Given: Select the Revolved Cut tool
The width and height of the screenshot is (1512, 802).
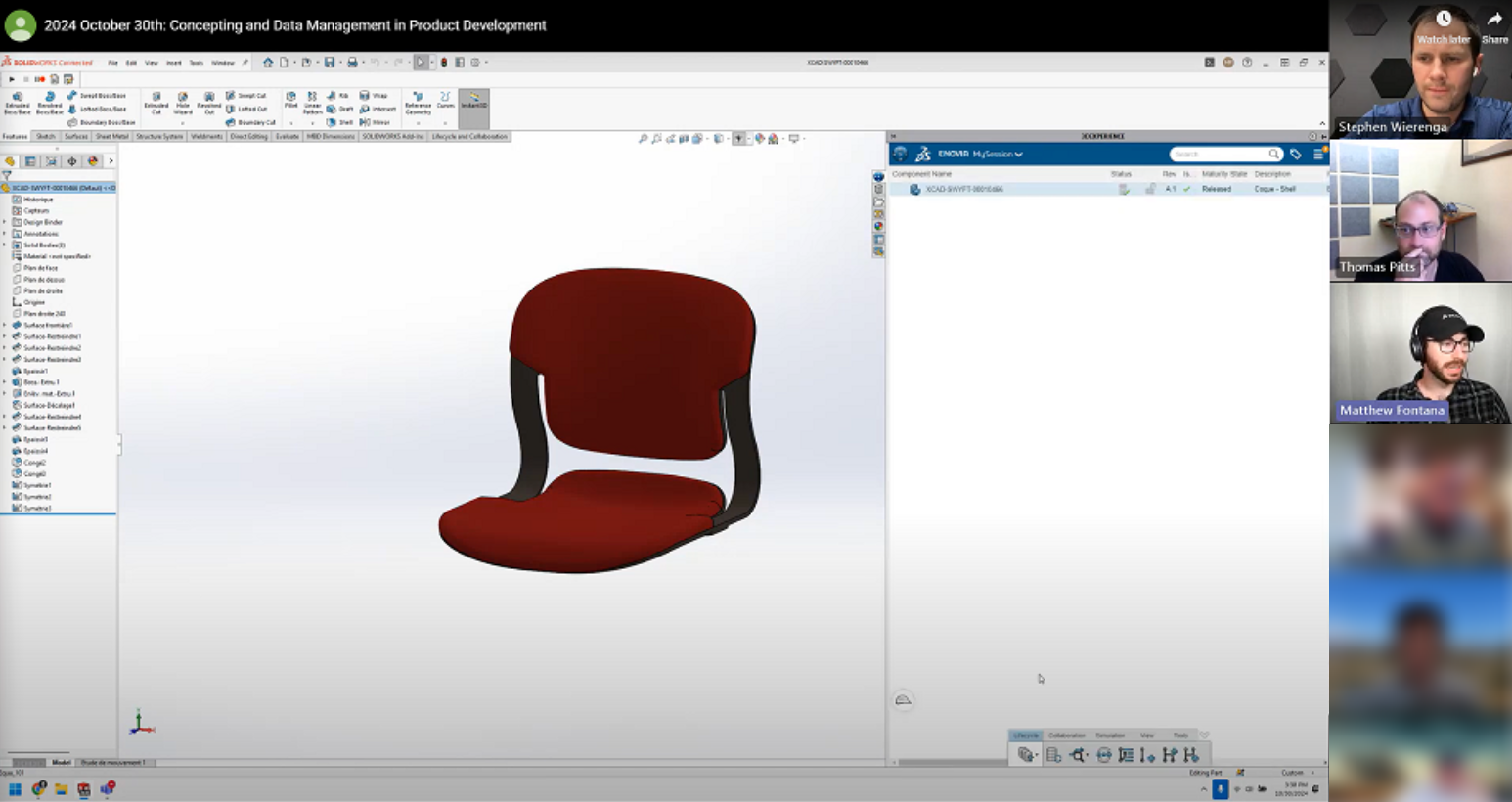Looking at the screenshot, I should pyautogui.click(x=209, y=104).
